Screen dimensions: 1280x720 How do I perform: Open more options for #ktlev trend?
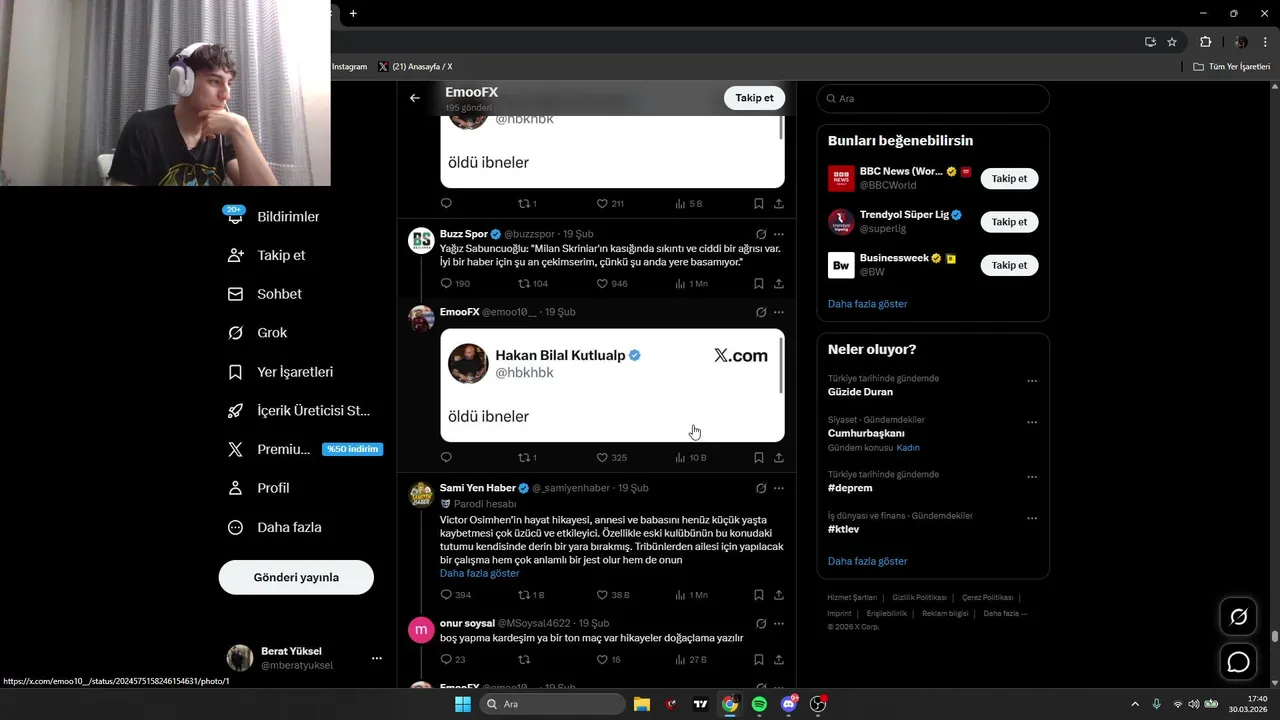click(x=1032, y=519)
